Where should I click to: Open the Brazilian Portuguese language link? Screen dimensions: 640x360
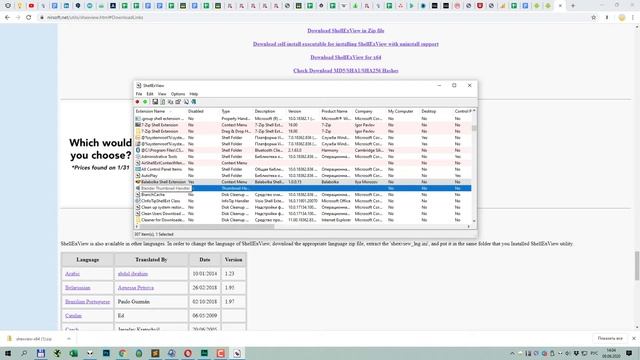click(87, 302)
